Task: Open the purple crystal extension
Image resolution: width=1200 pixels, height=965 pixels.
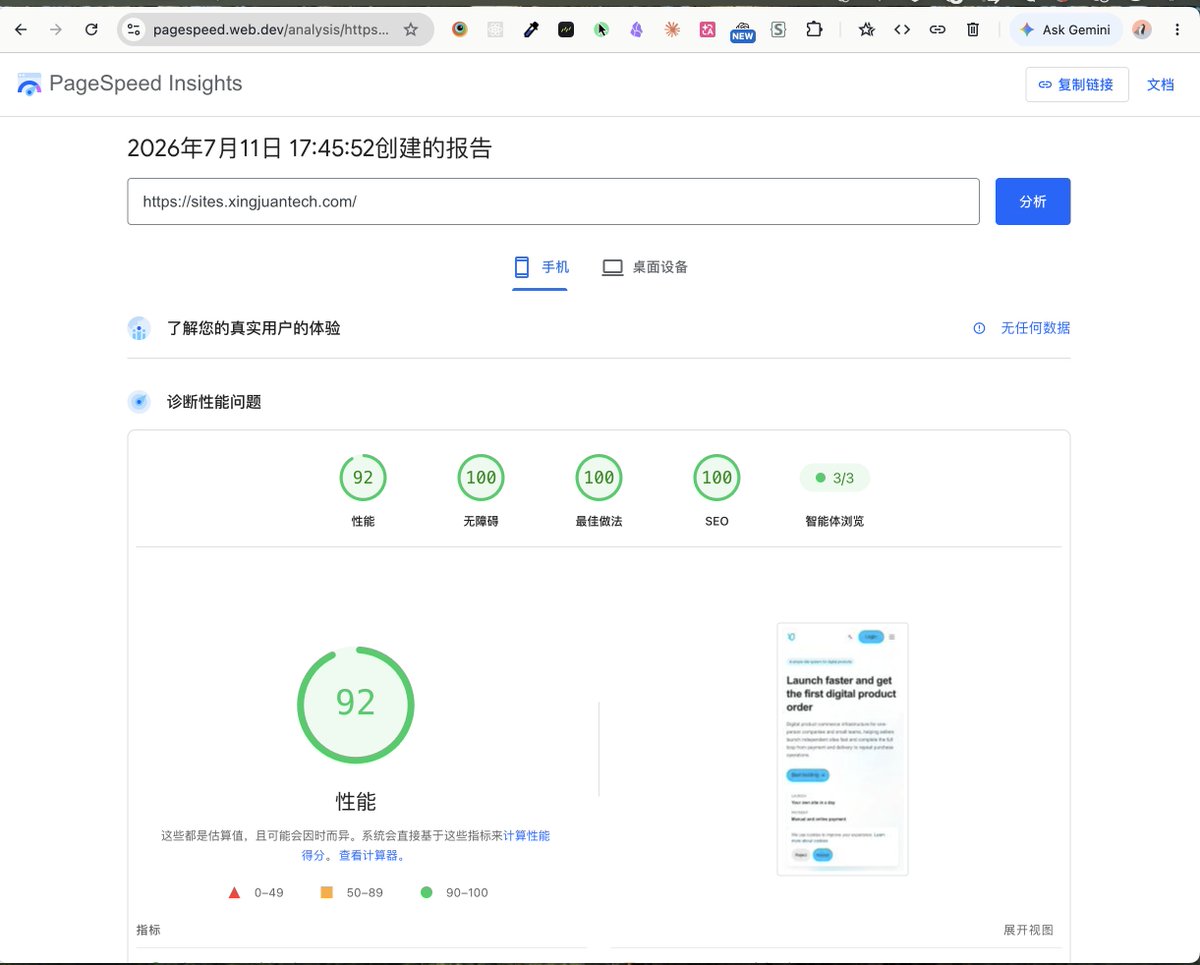Action: [637, 30]
